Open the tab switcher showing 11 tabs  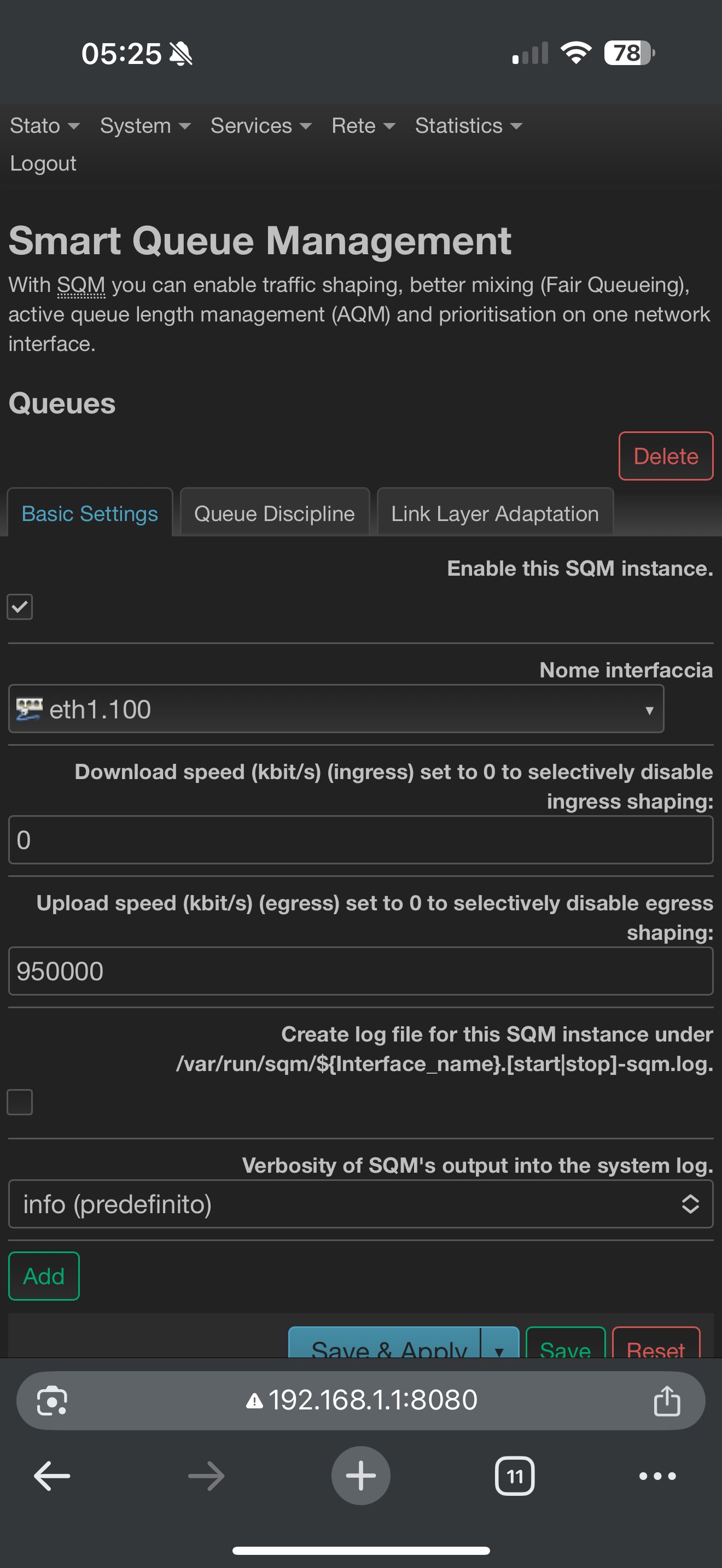(x=514, y=1476)
